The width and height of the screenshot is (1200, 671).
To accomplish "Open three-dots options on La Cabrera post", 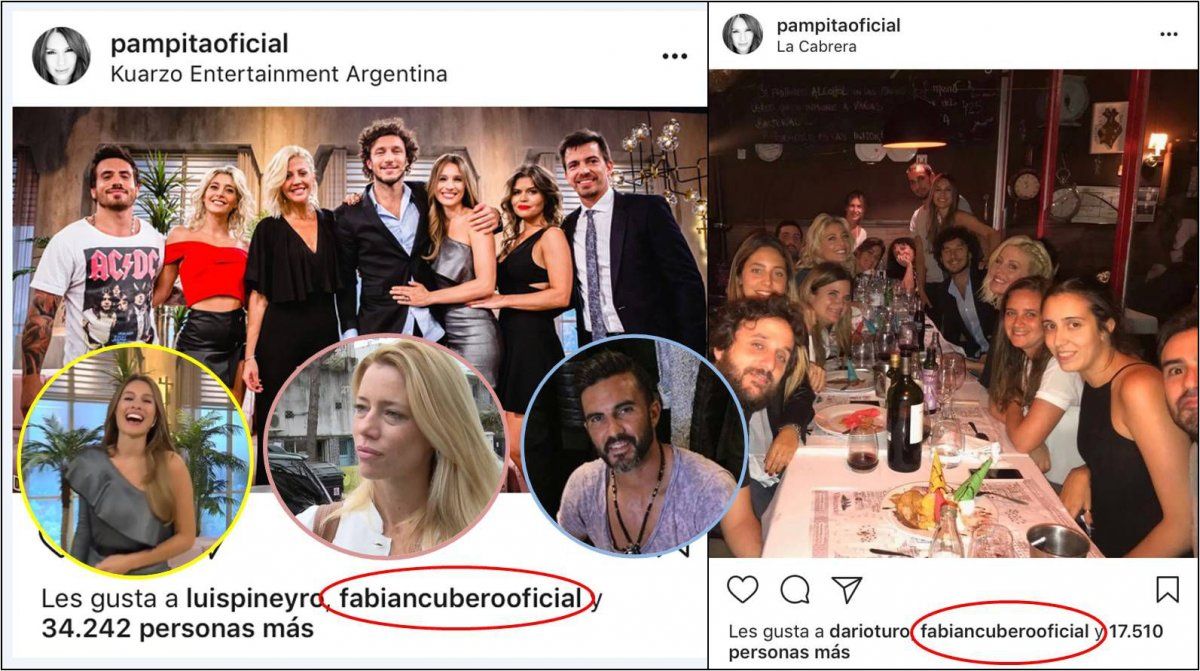I will pyautogui.click(x=1168, y=34).
